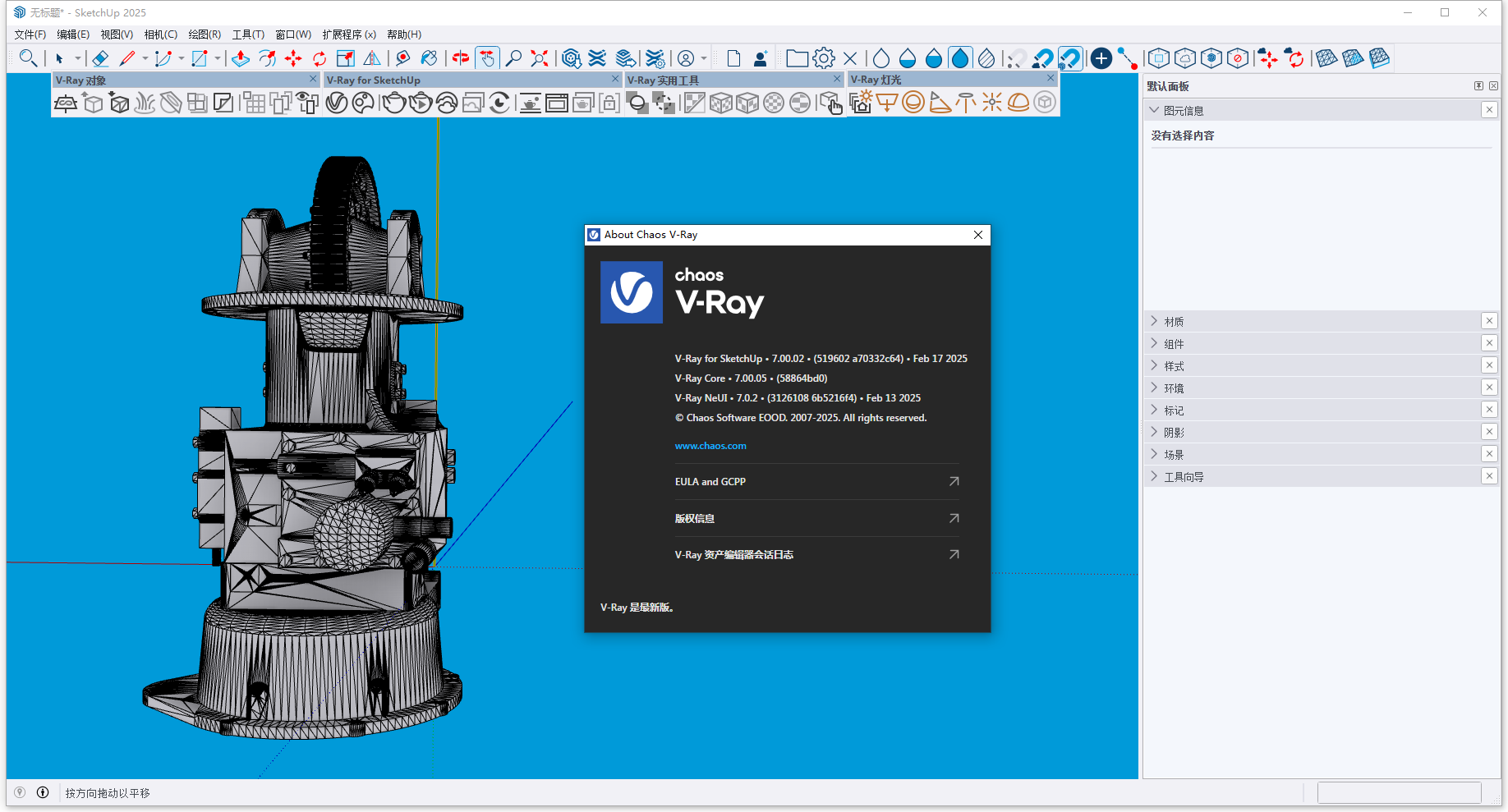Collapse the 图元信息 panel
Screen dimensions: 1508x812
[x=1154, y=110]
